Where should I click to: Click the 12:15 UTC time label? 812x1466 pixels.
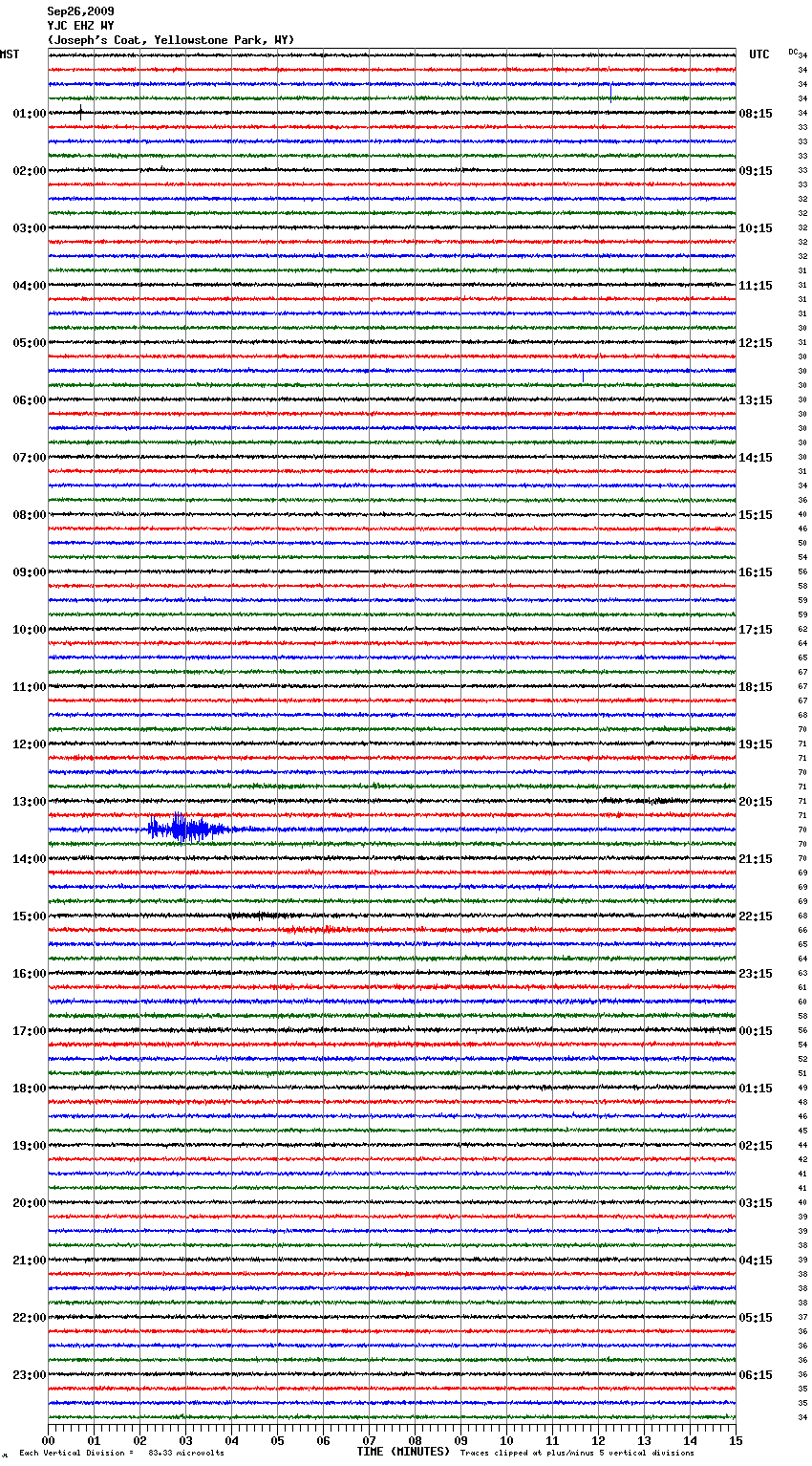click(x=756, y=343)
